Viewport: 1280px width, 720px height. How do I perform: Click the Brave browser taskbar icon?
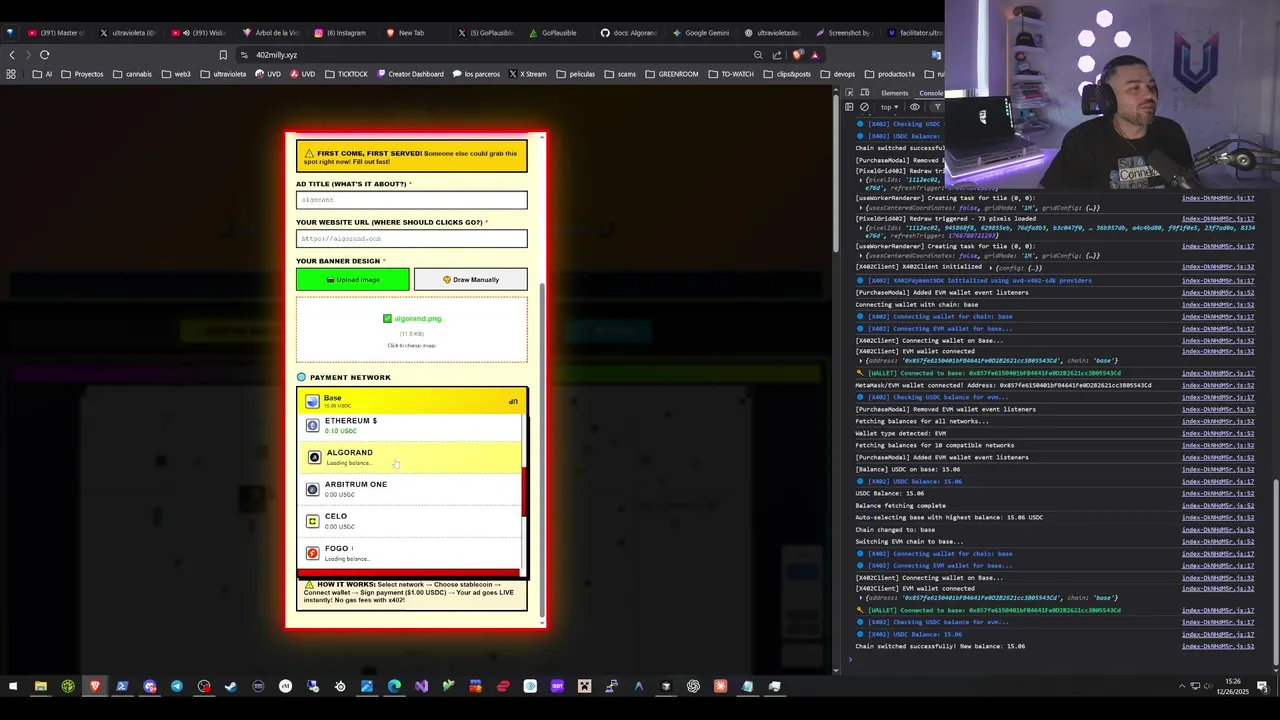[x=95, y=686]
